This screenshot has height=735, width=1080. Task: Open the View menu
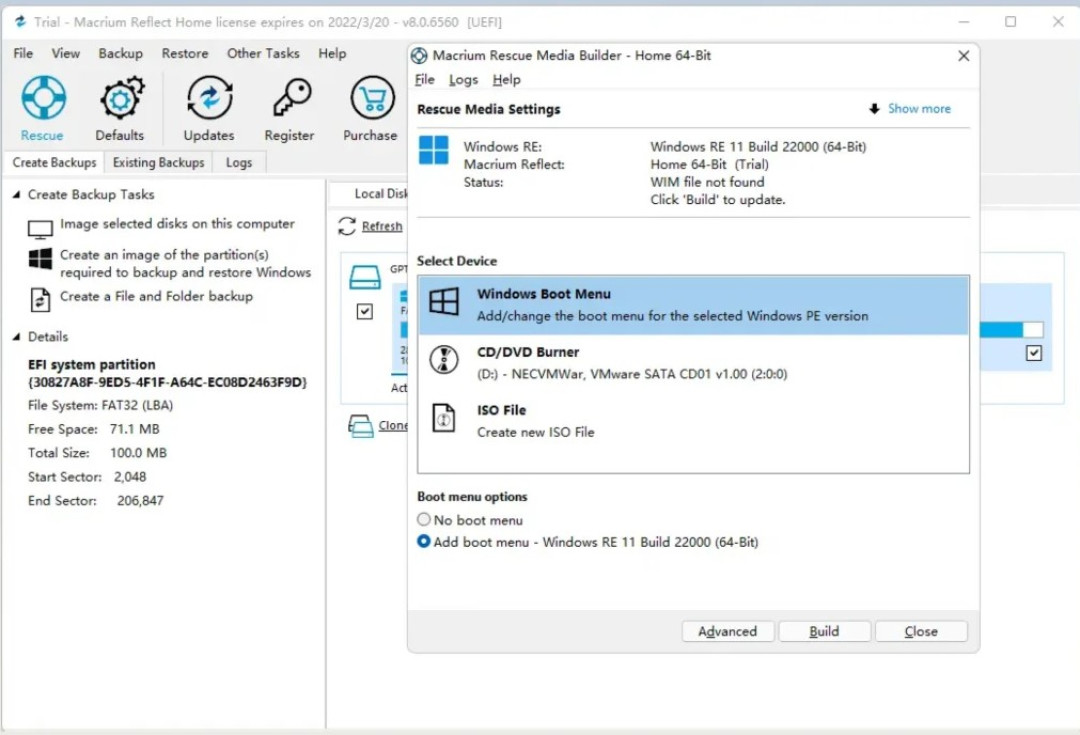[x=65, y=53]
